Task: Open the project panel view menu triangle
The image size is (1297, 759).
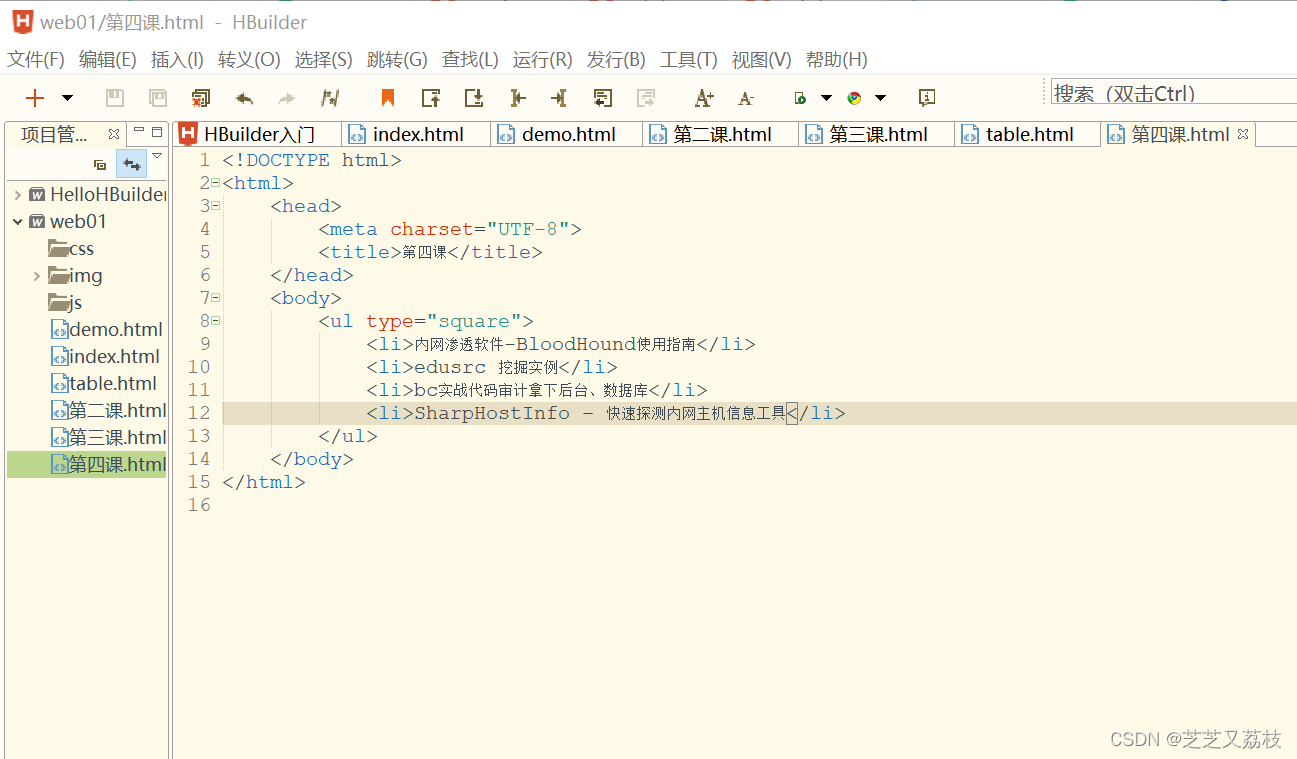Action: click(x=157, y=156)
